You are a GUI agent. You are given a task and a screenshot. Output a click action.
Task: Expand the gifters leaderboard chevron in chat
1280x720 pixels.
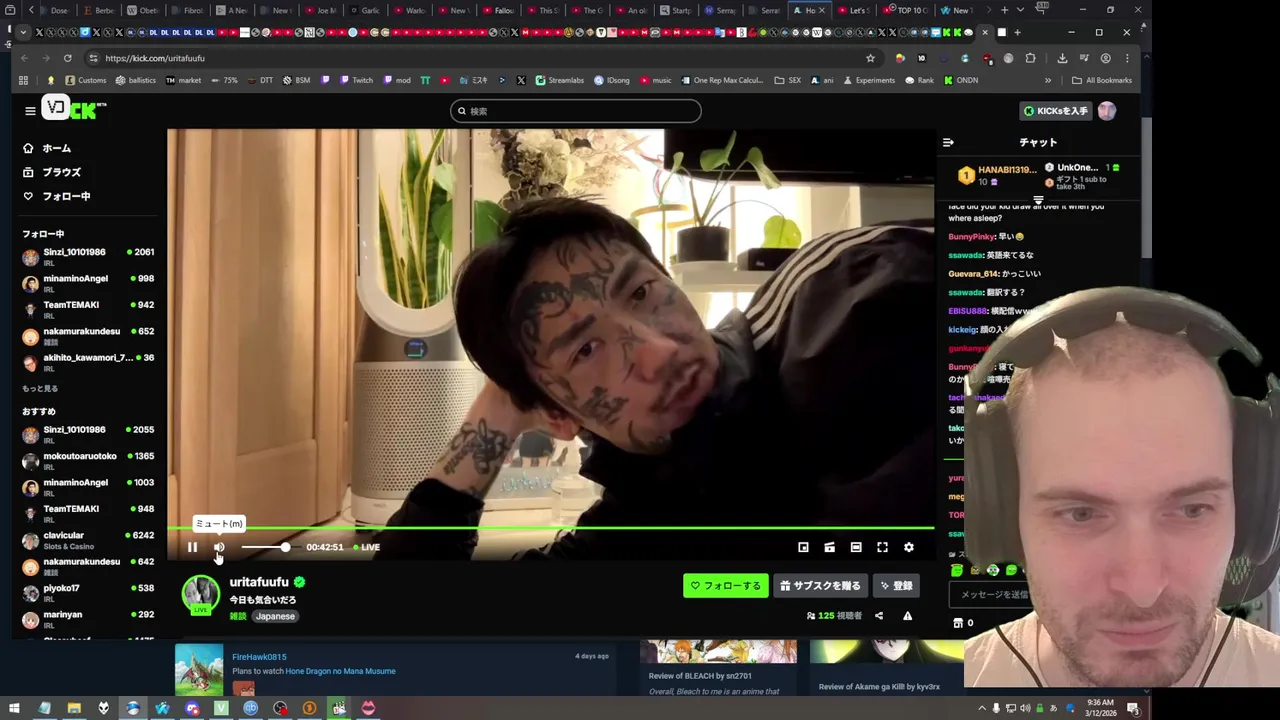1038,201
